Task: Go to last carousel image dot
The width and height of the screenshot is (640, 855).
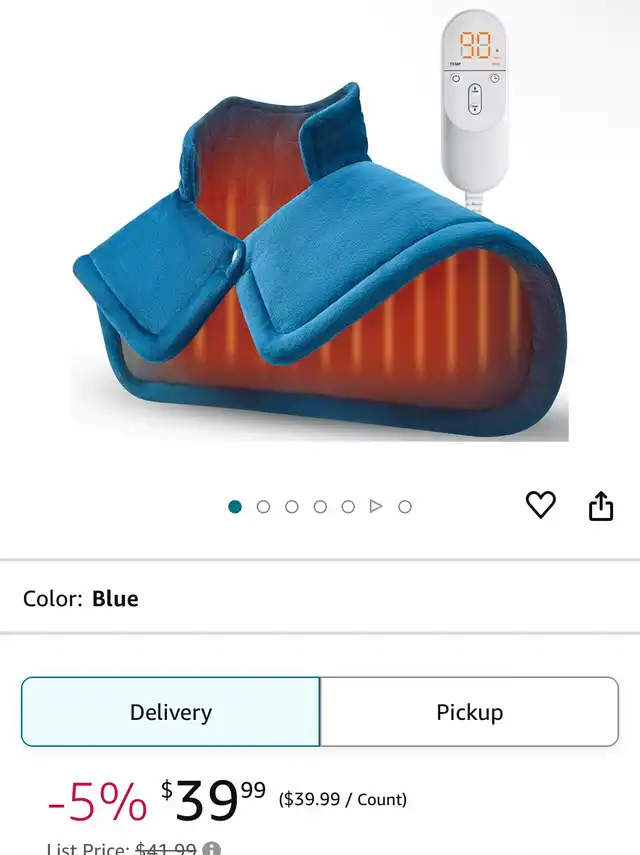Action: click(x=404, y=507)
